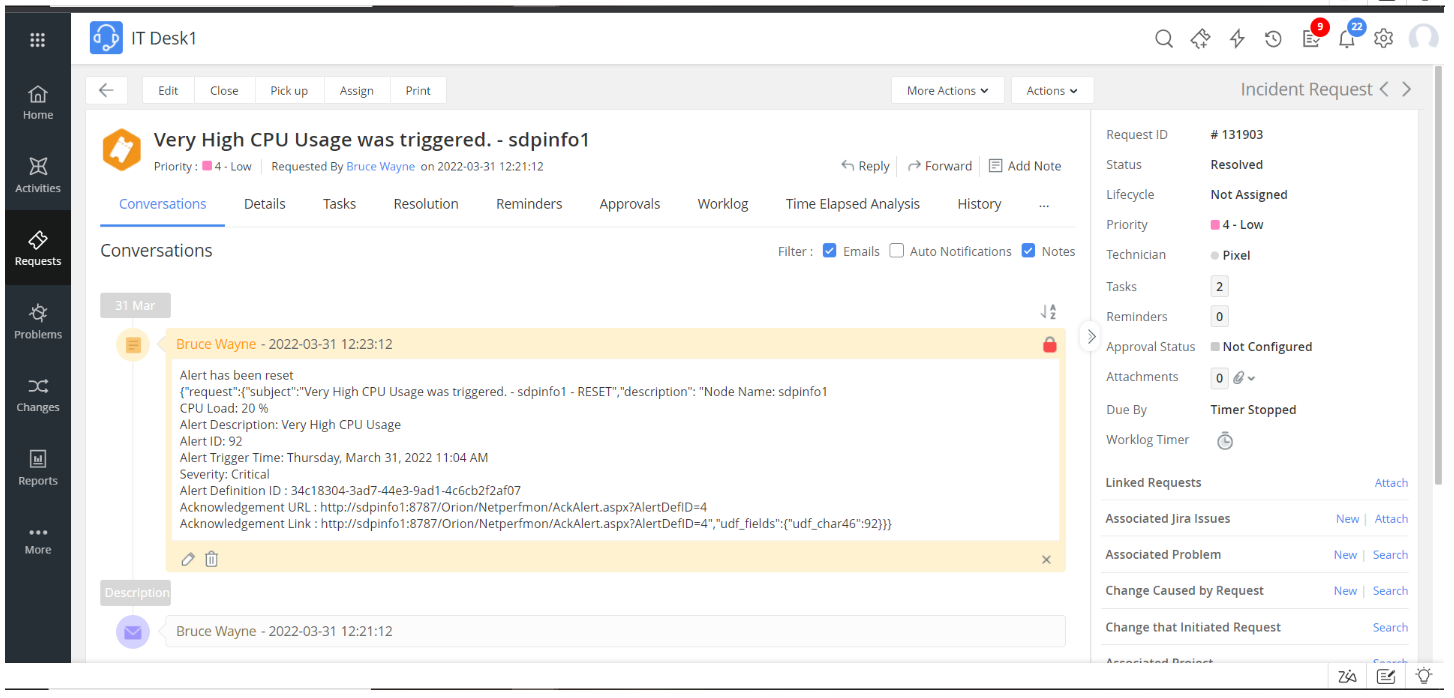Open the quick note icon at bottom

pyautogui.click(x=1386, y=677)
